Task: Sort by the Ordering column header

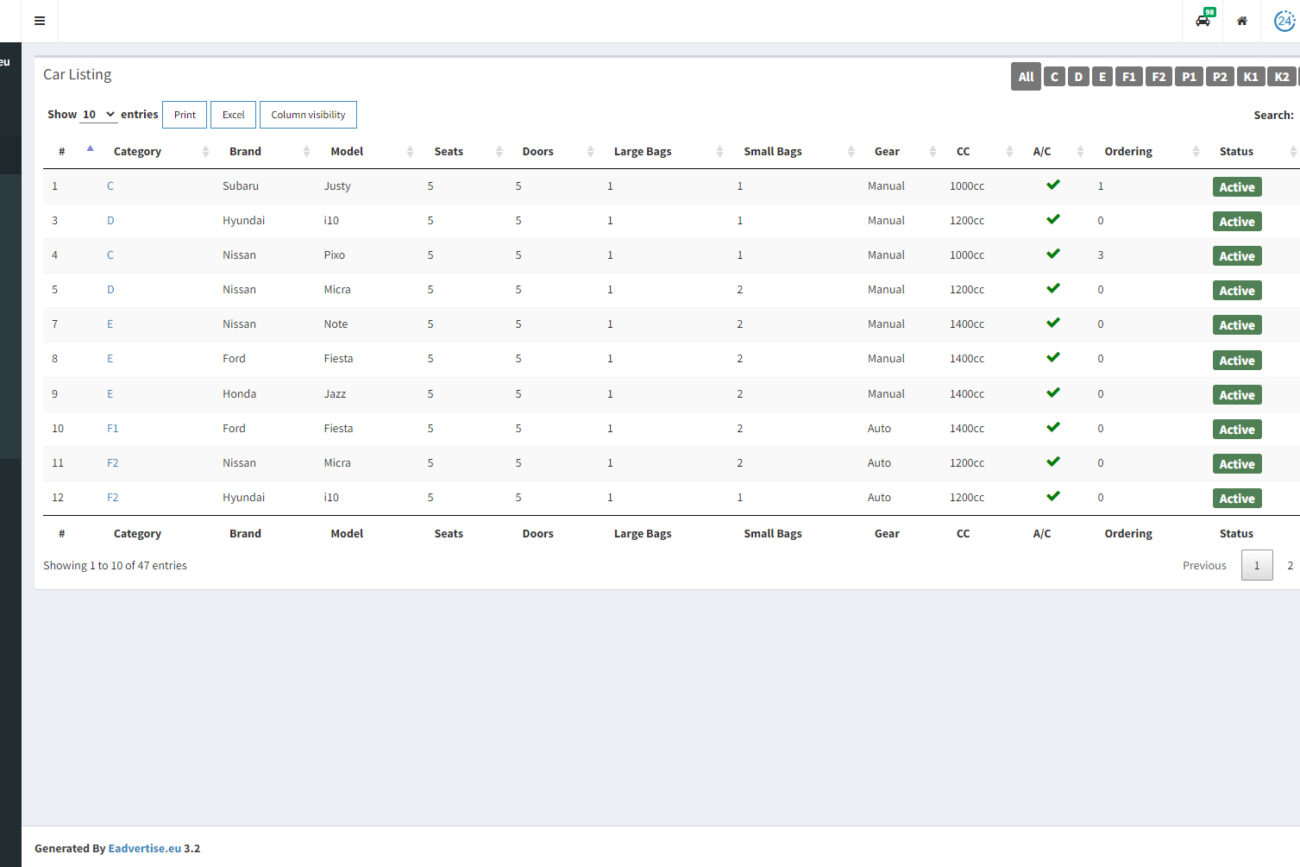Action: point(1128,152)
